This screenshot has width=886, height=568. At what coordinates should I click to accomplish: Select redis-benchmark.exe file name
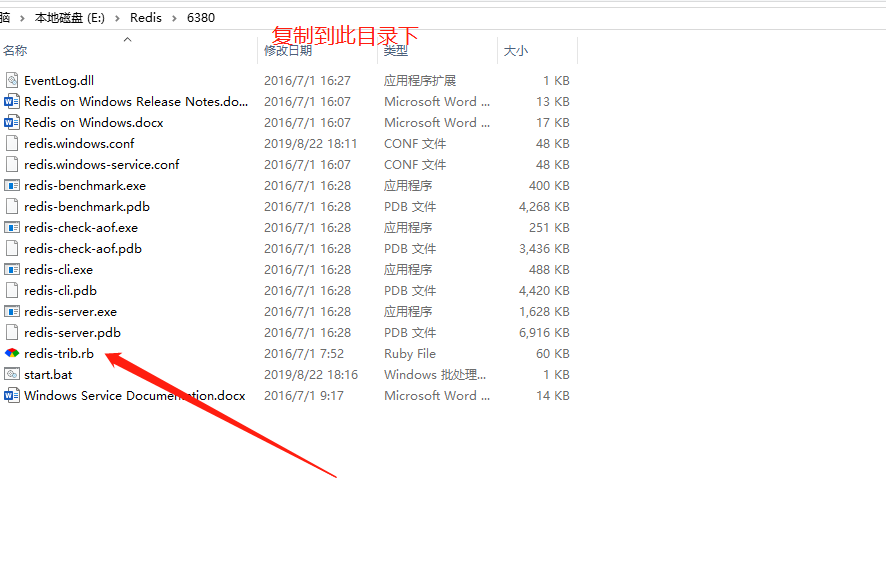click(85, 185)
